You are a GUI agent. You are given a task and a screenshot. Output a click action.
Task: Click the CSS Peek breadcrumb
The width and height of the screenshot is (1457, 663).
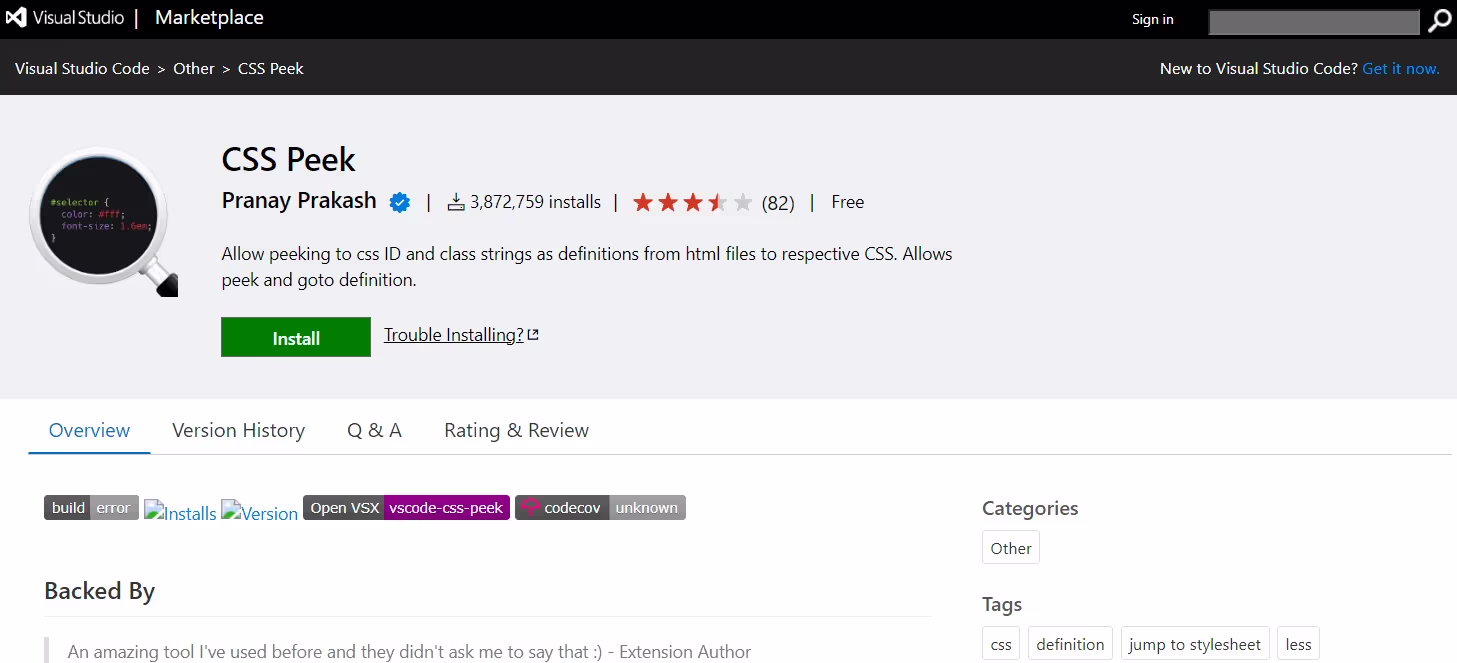(271, 69)
